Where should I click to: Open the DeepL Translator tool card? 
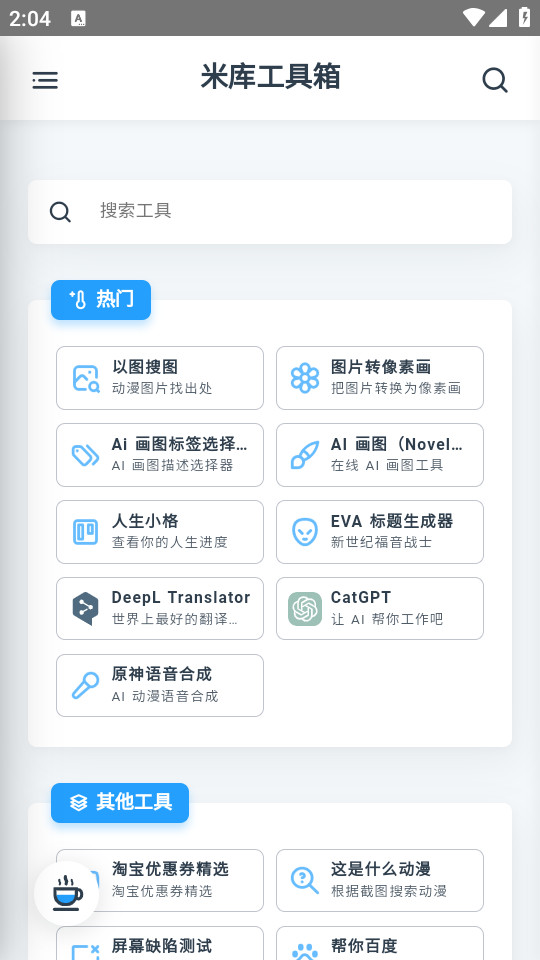click(x=160, y=609)
